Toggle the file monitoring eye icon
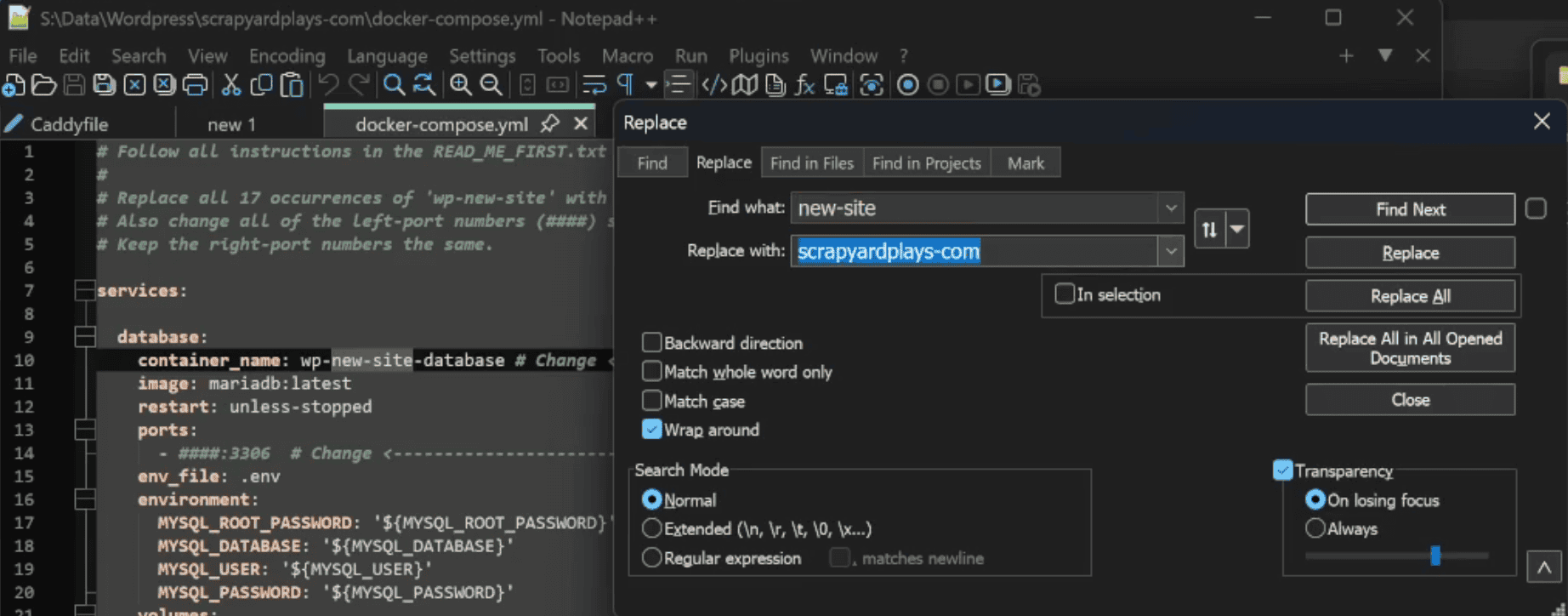Viewport: 1568px width, 616px height. tap(872, 85)
